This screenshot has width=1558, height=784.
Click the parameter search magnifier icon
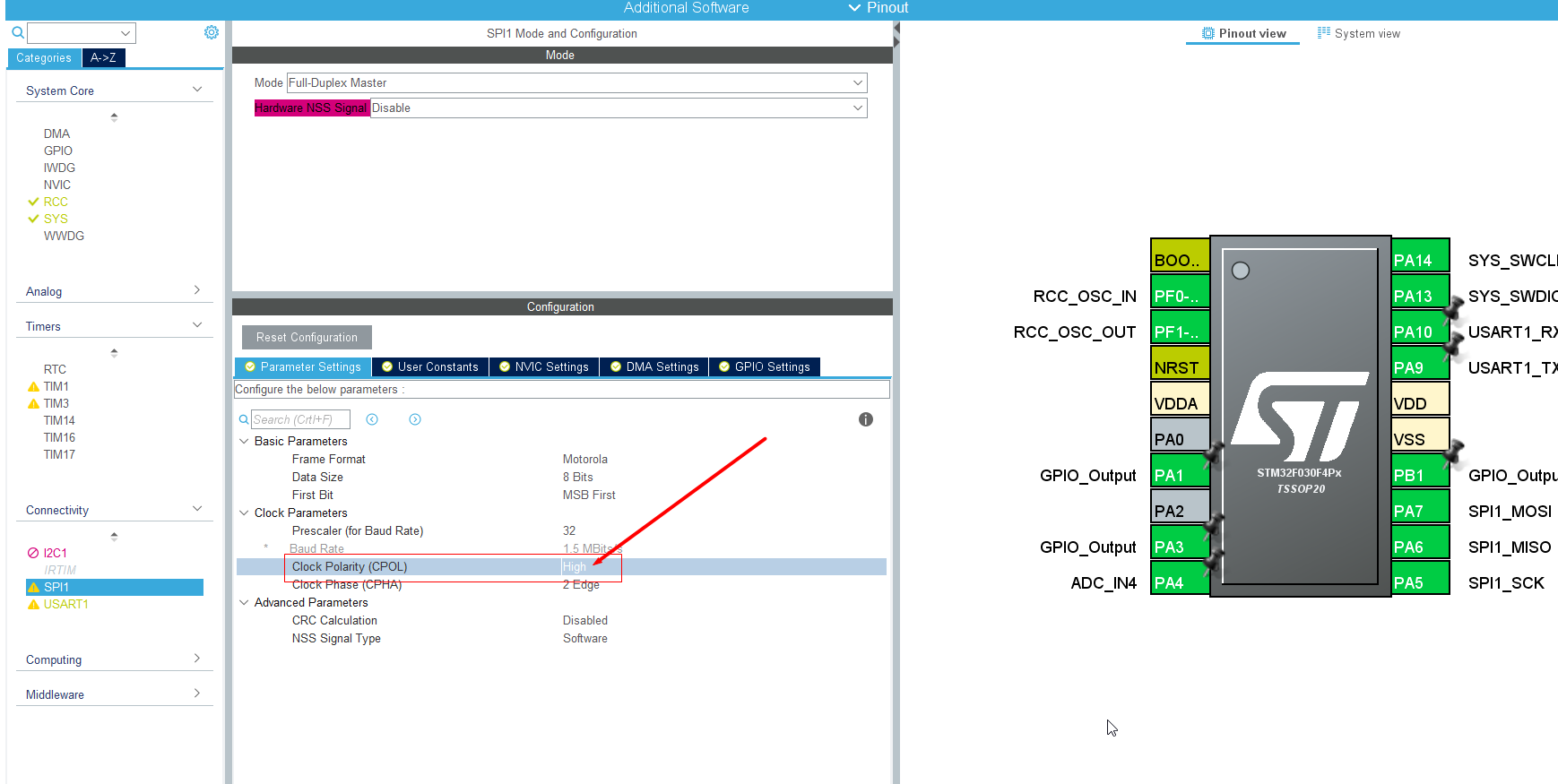coord(244,419)
